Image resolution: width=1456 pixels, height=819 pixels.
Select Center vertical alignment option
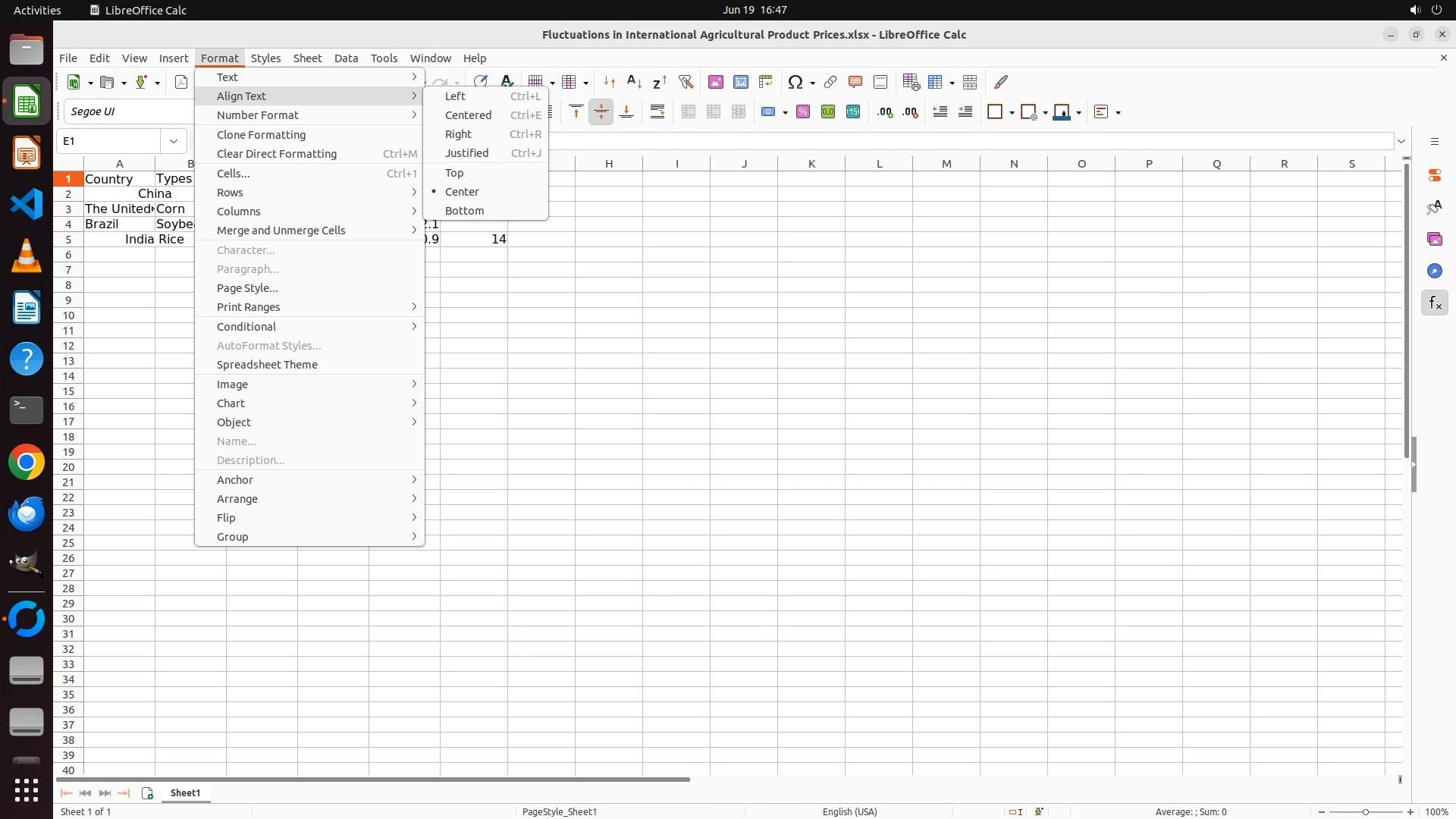462,192
